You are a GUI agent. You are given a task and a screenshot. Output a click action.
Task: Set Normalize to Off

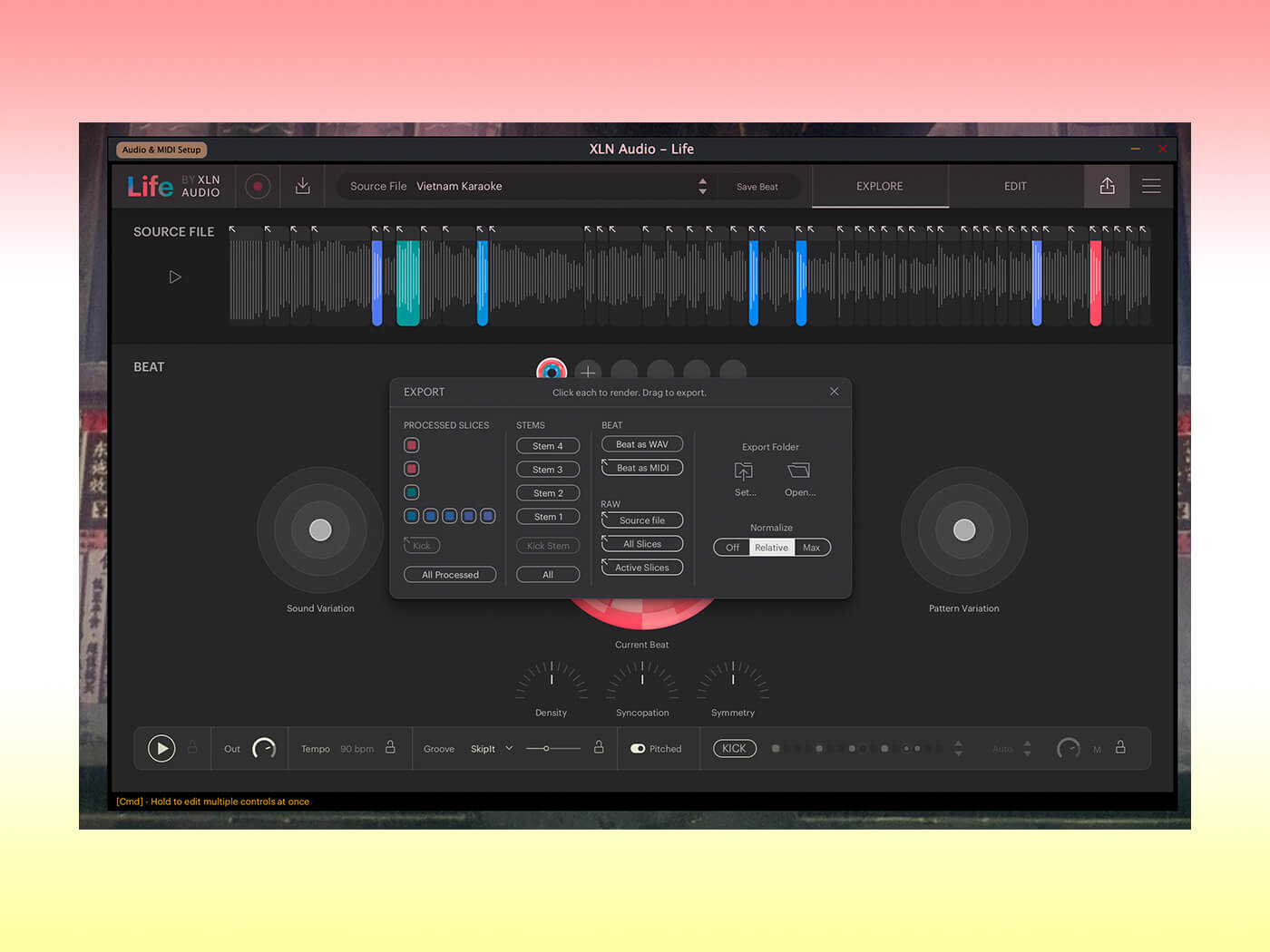click(732, 548)
